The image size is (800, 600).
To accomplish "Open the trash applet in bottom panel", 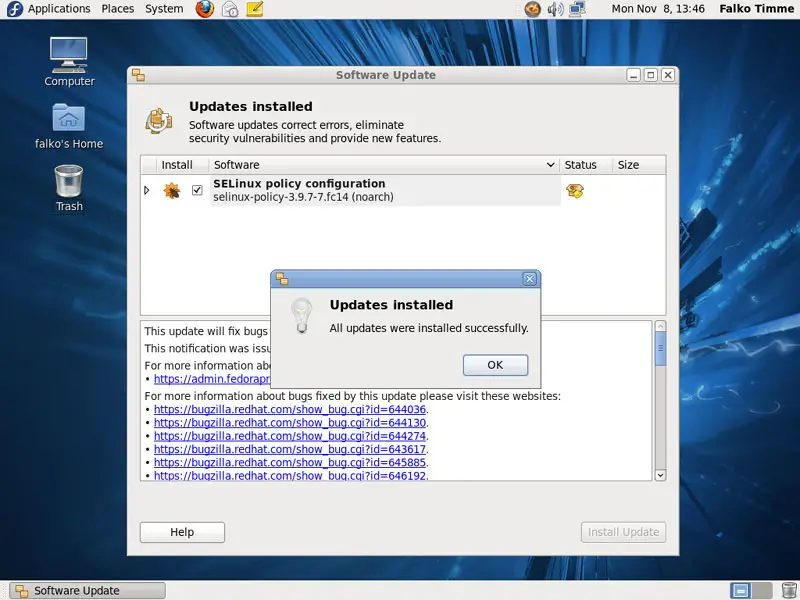I will pos(789,590).
